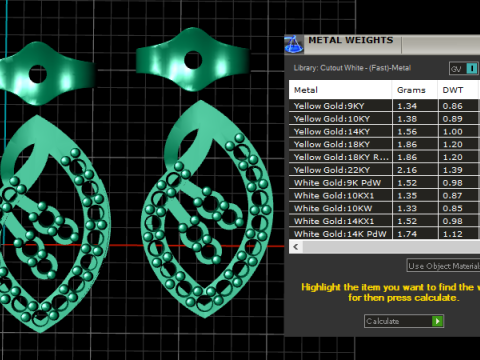Click the 1.74 grams value
The width and height of the screenshot is (480, 360).
(x=407, y=234)
